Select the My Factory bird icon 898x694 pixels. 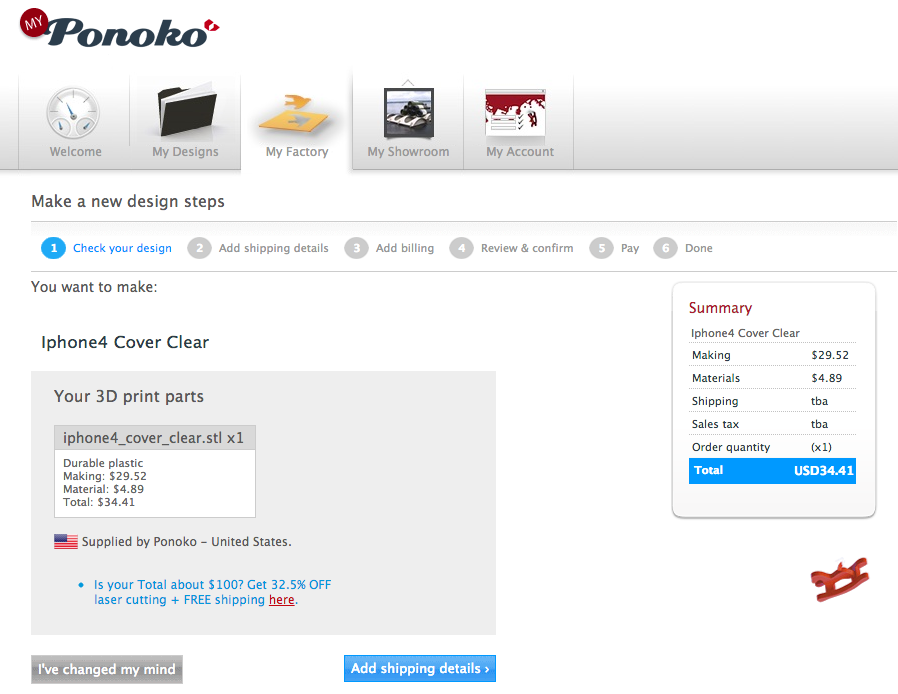pyautogui.click(x=294, y=114)
